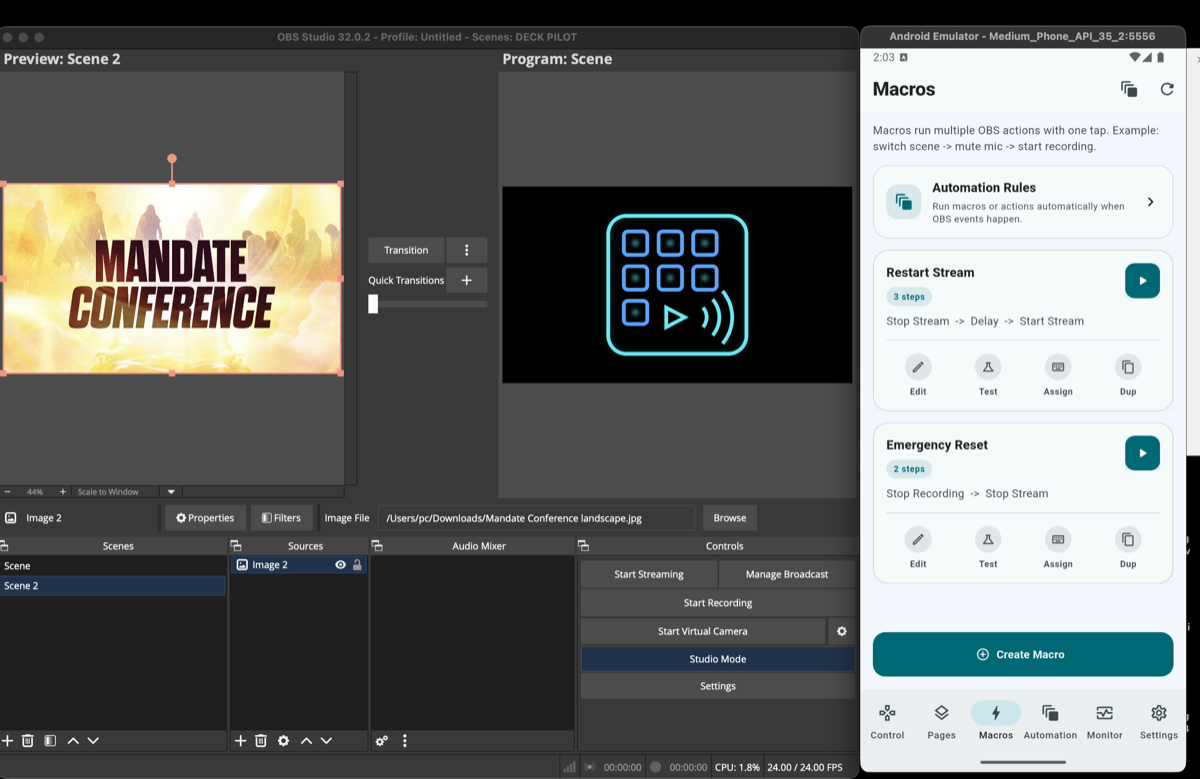Toggle visibility of Image 2 source
Viewport: 1200px width, 779px height.
[340, 564]
